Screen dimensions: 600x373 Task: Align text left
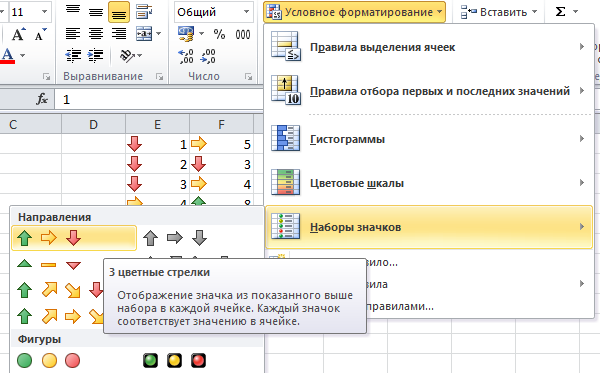(73, 34)
